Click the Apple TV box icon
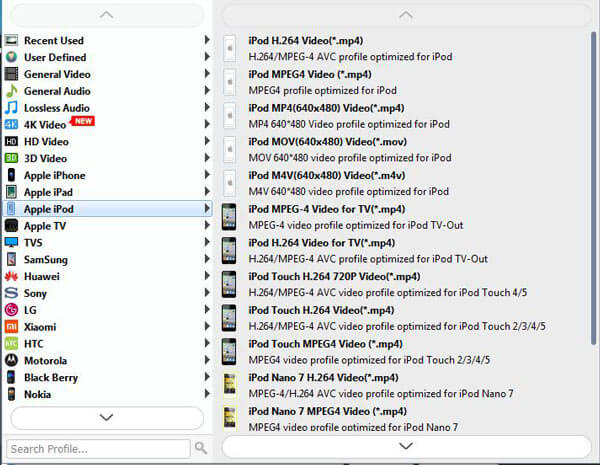 pos(11,225)
